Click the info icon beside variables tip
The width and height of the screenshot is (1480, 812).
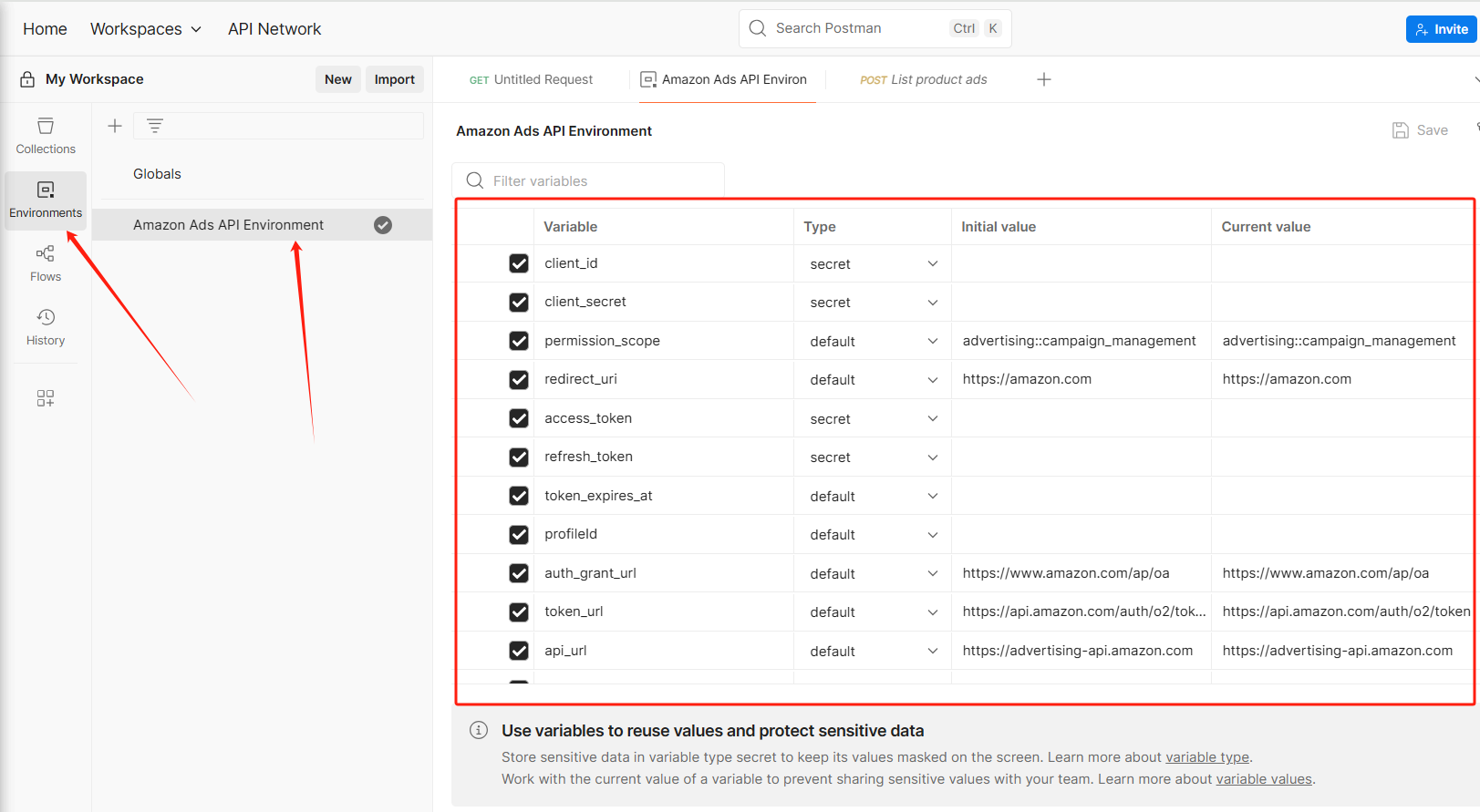(479, 730)
